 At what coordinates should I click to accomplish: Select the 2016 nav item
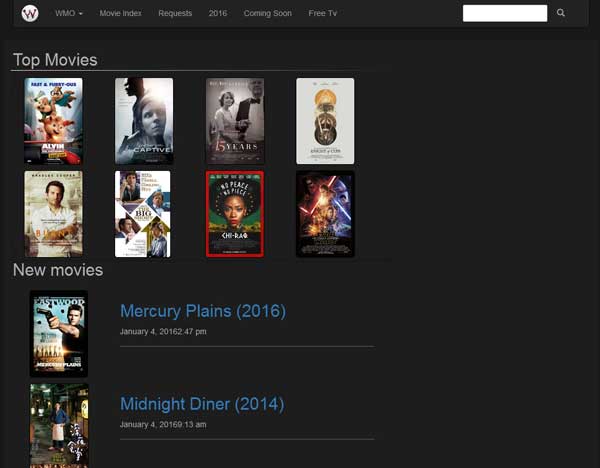coord(218,13)
